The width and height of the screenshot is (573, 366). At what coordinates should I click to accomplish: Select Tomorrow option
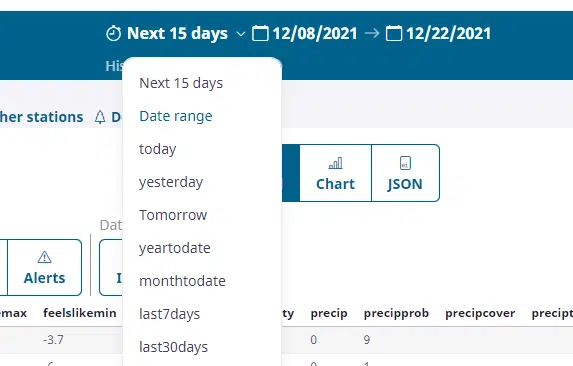tap(173, 215)
